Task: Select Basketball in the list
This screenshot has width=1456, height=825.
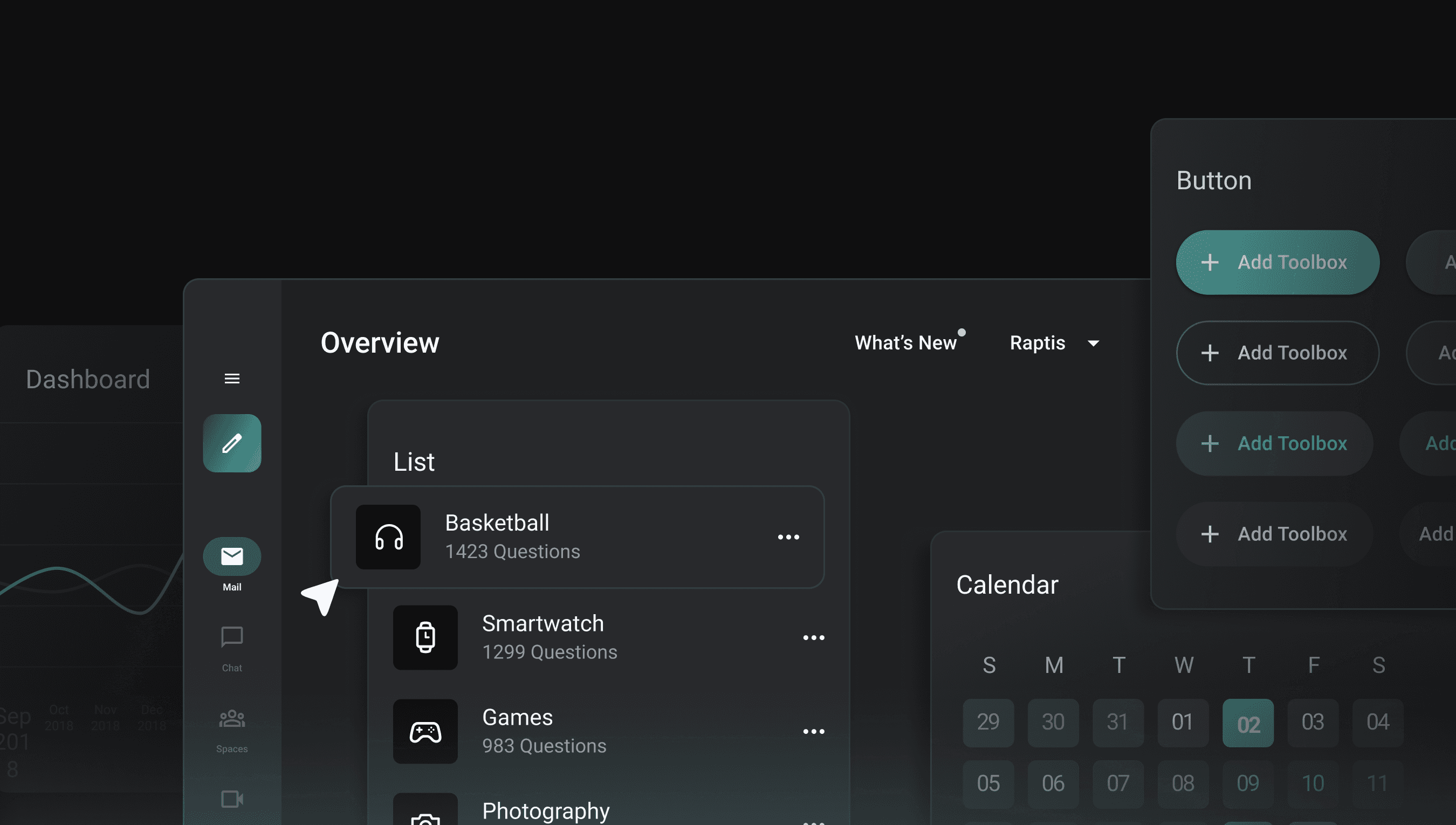Action: pyautogui.click(x=578, y=537)
